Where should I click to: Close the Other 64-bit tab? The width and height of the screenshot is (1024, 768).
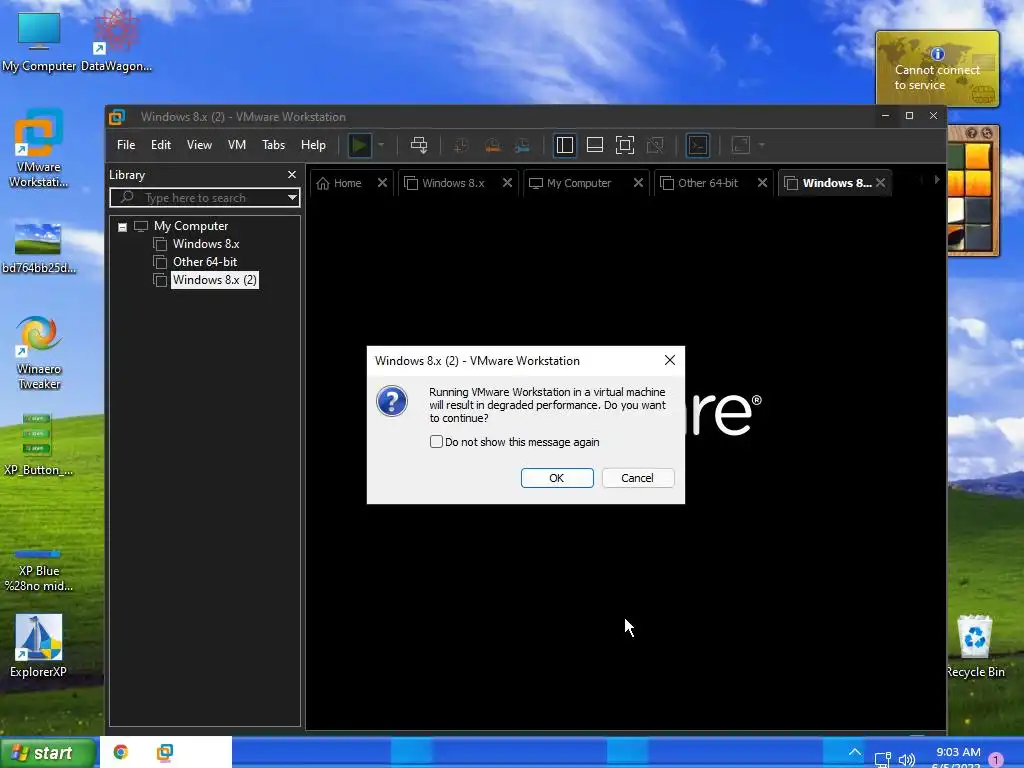click(762, 183)
